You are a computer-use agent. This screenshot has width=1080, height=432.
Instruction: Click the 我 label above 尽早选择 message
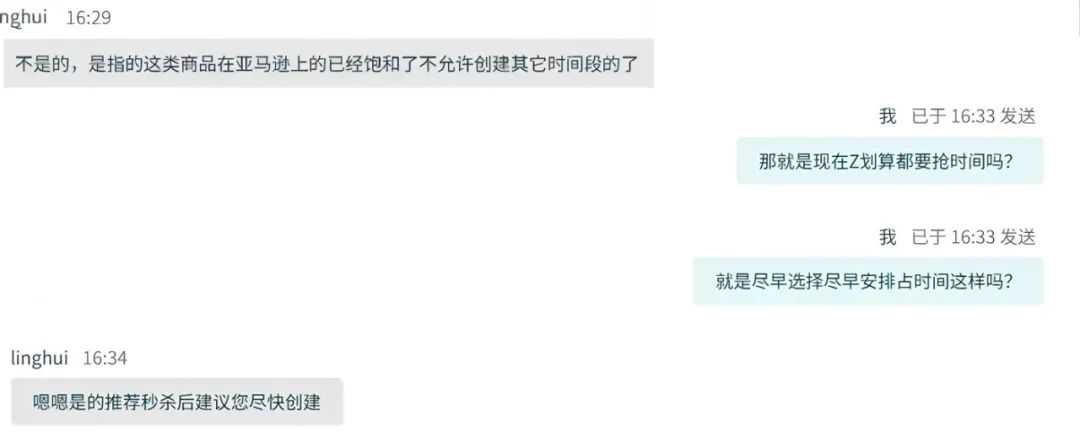[x=887, y=237]
